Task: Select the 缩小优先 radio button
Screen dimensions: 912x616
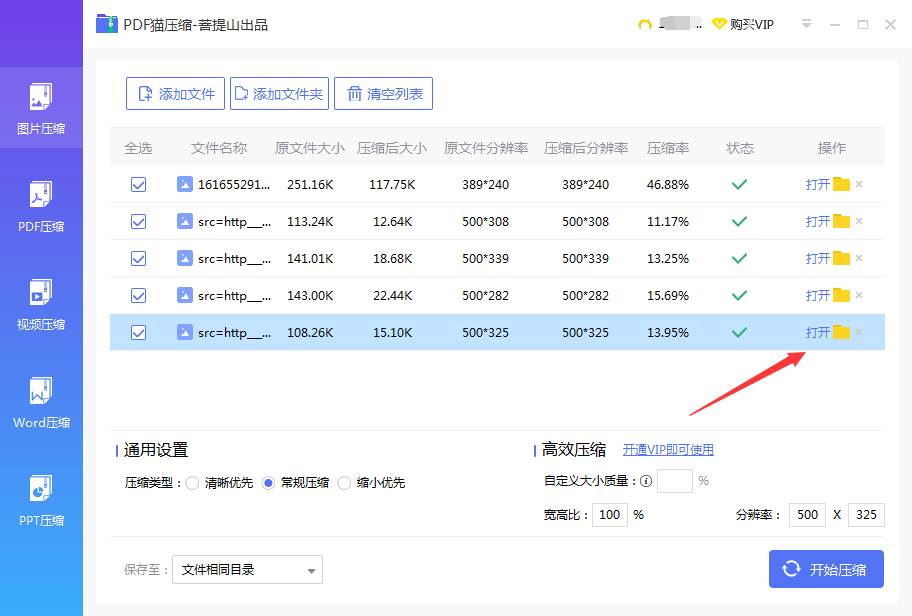Action: point(344,483)
